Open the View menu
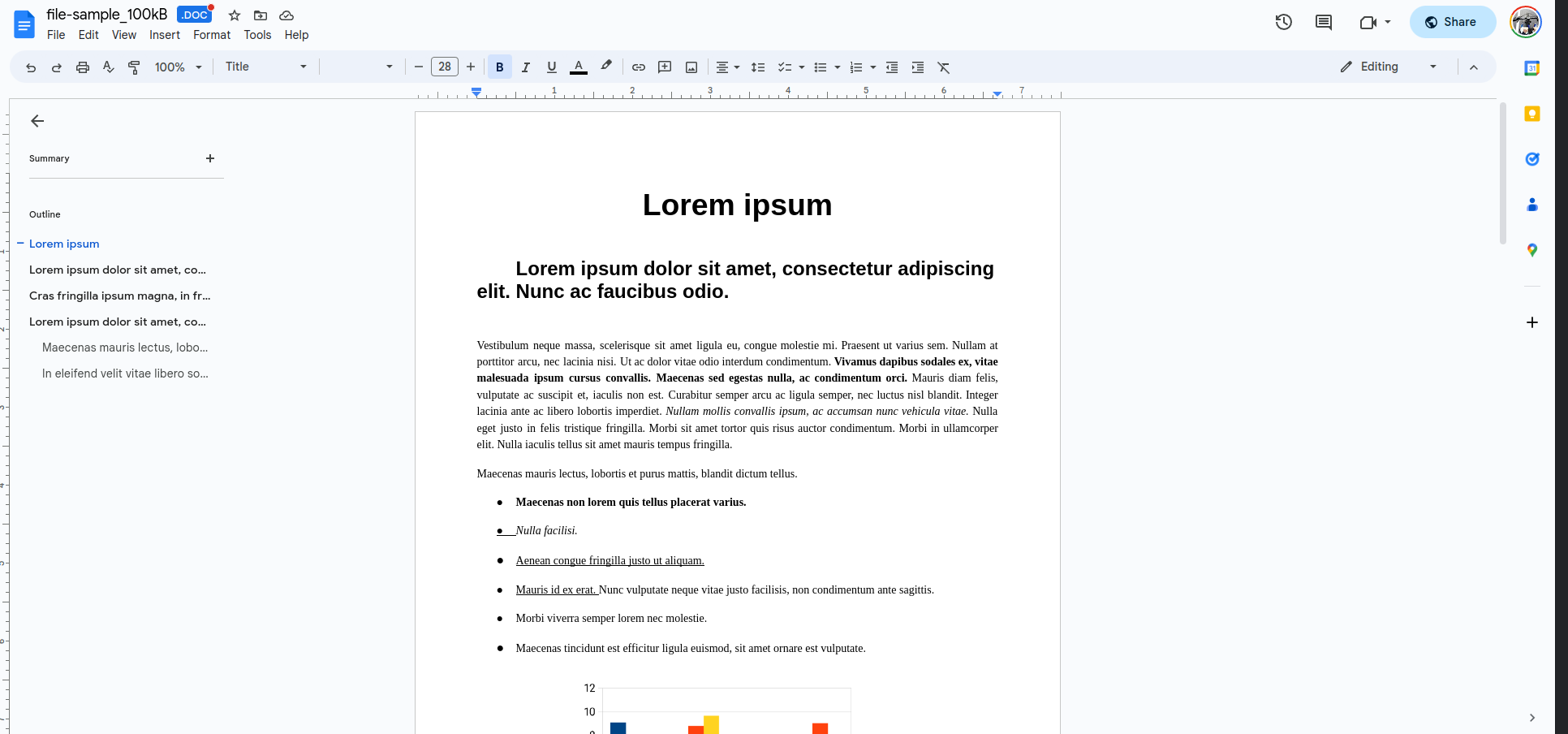 [124, 35]
